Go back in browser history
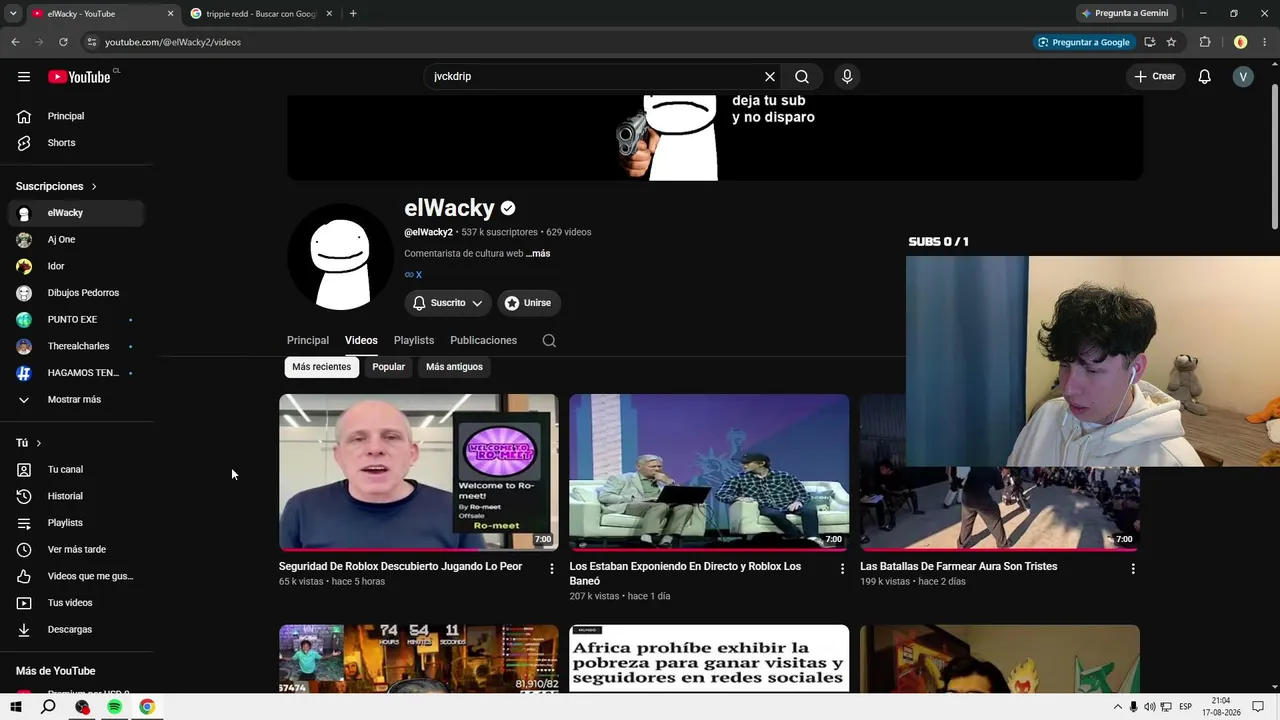The width and height of the screenshot is (1280, 720). pyautogui.click(x=15, y=42)
